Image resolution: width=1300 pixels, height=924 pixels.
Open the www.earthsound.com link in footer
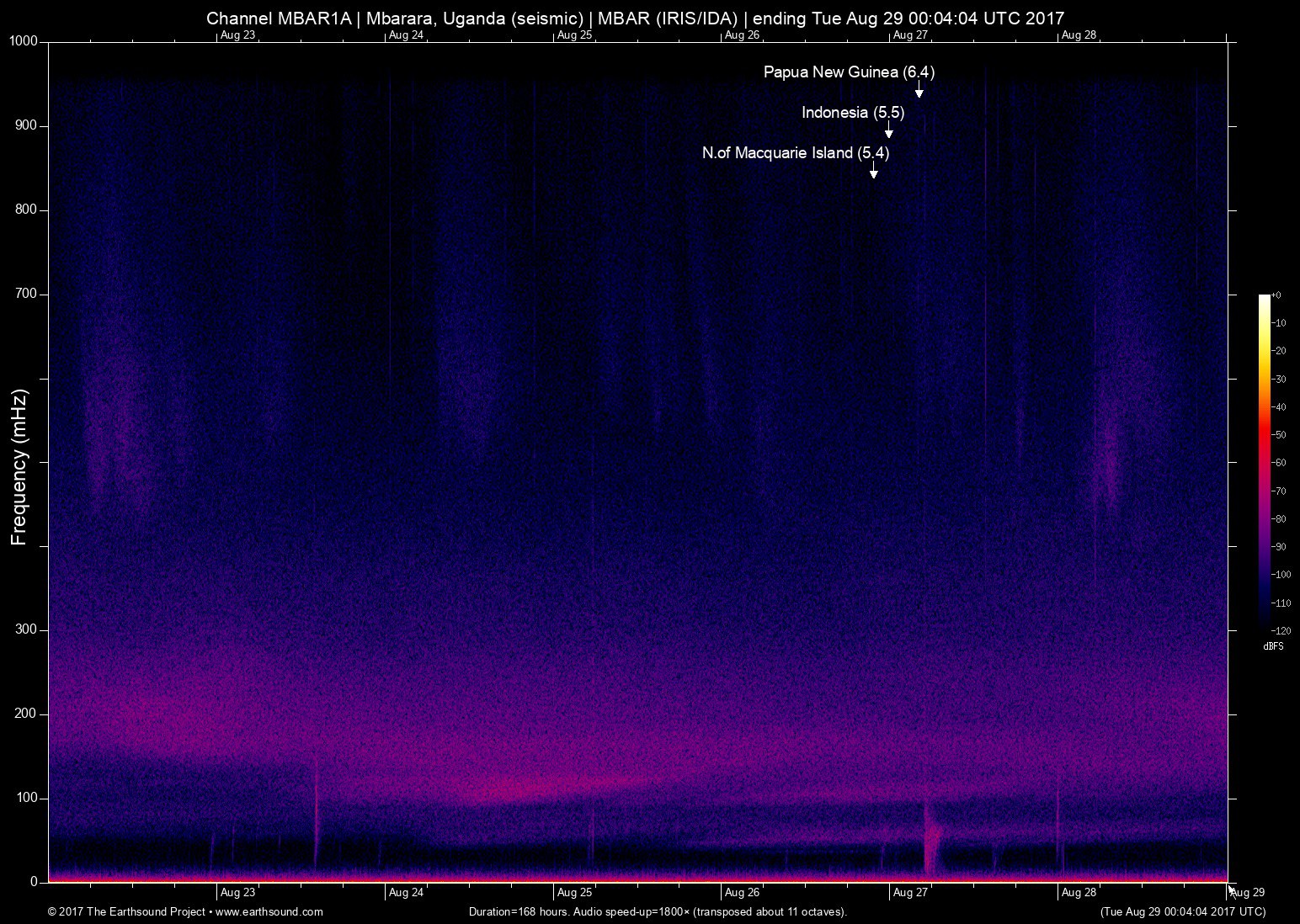(269, 911)
